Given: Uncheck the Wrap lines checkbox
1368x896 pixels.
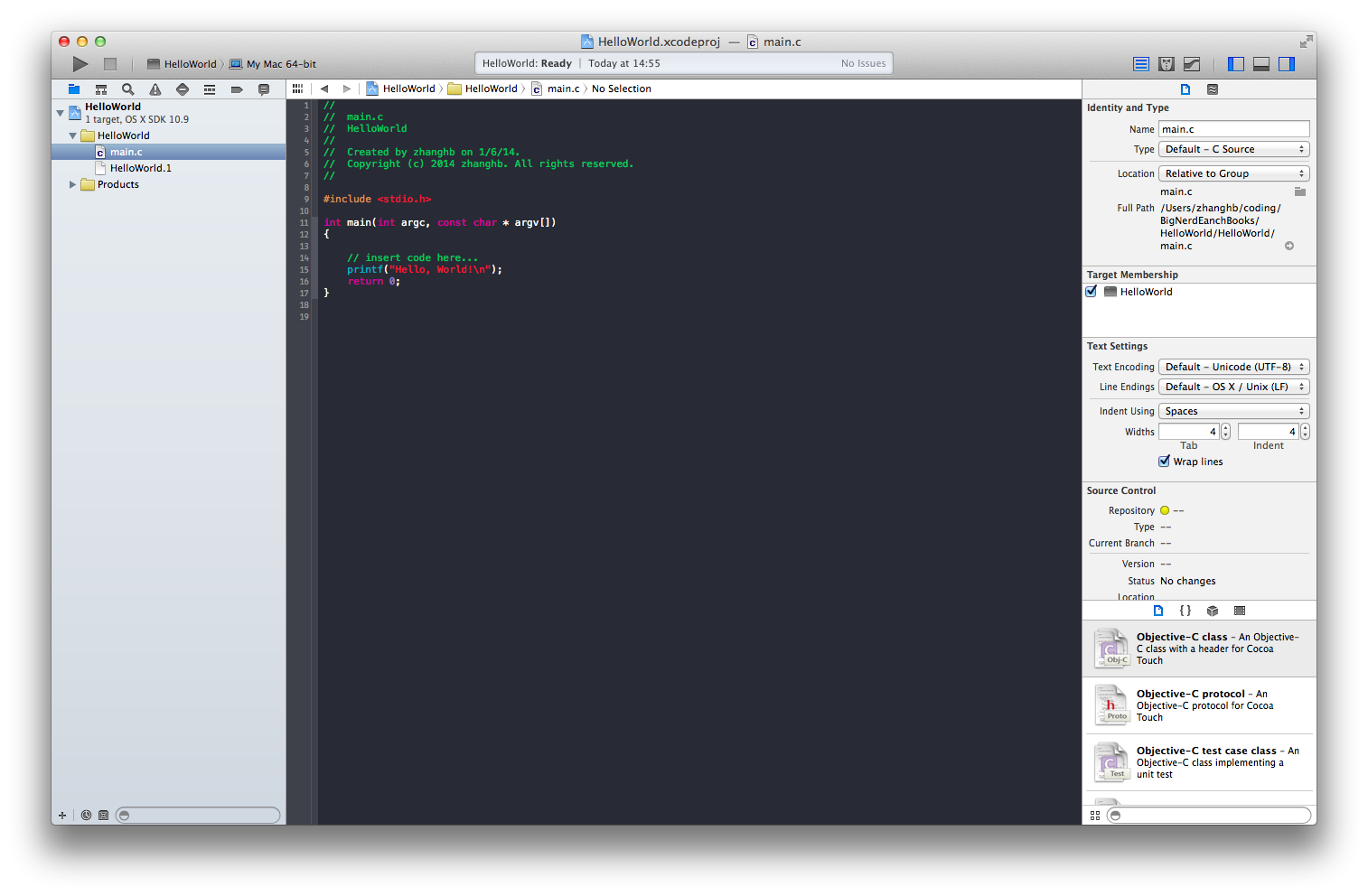Looking at the screenshot, I should (1165, 462).
